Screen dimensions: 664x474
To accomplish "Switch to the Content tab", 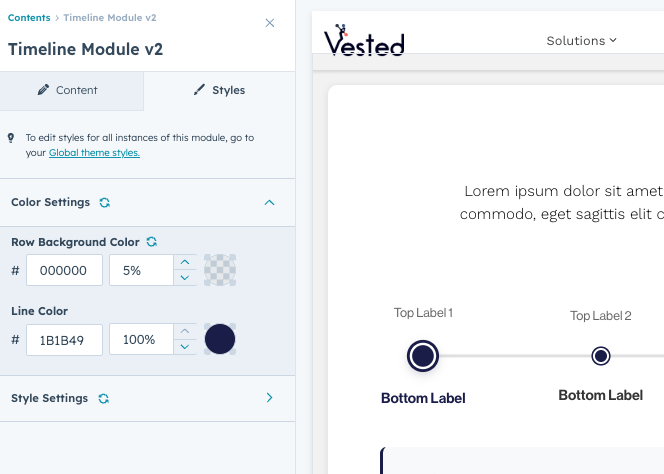I will (68, 90).
